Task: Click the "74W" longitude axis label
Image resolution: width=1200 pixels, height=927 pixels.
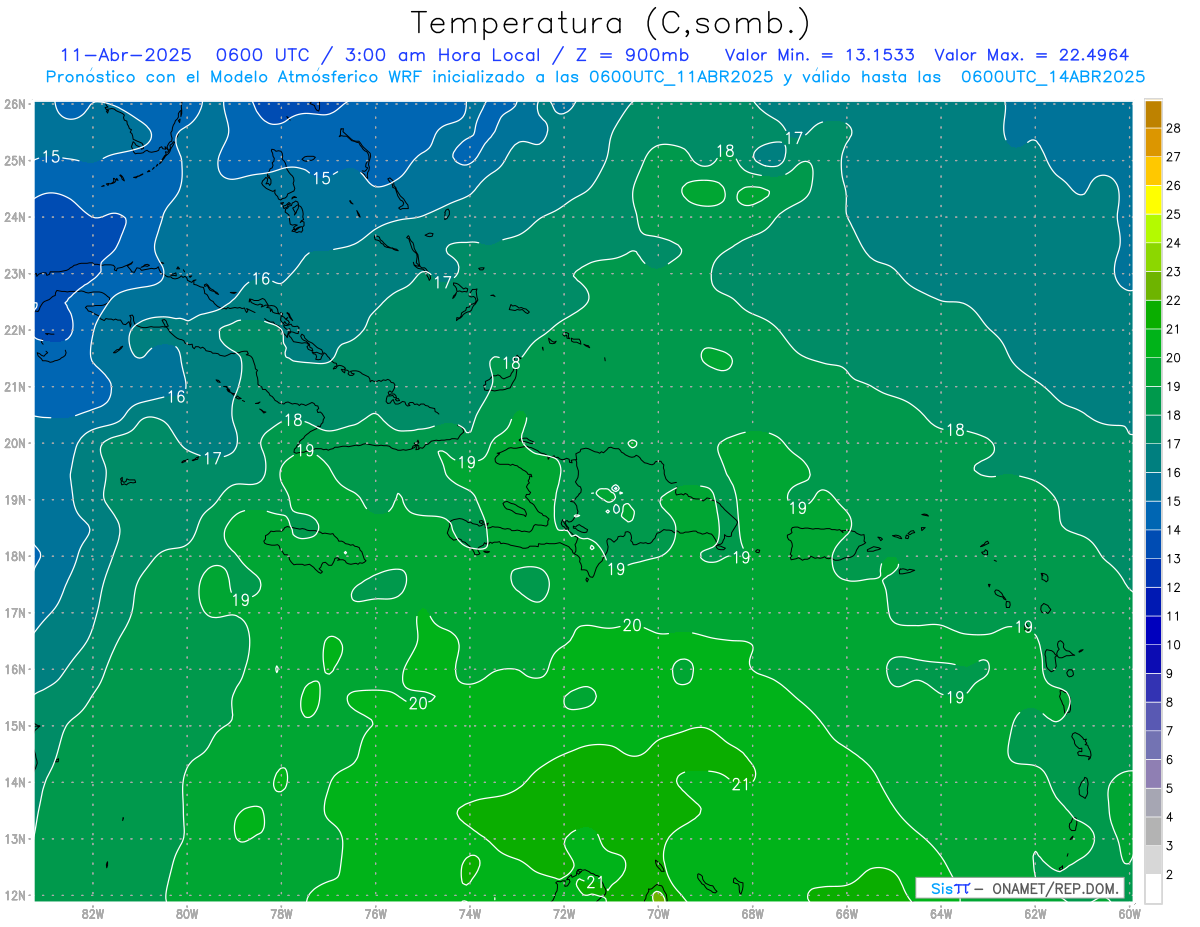Action: tap(470, 913)
